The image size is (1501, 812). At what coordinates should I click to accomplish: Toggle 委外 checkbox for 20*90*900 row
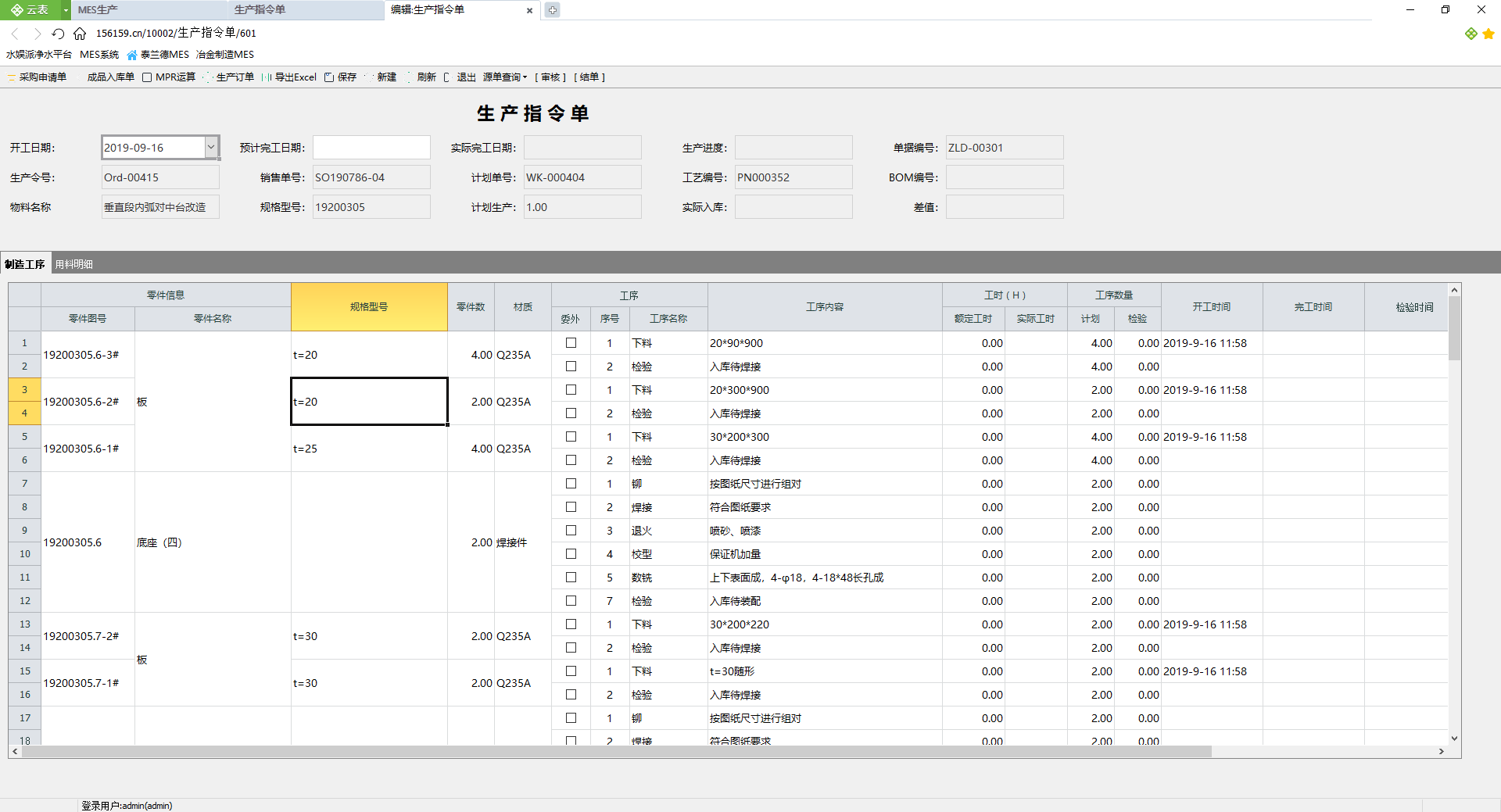571,343
